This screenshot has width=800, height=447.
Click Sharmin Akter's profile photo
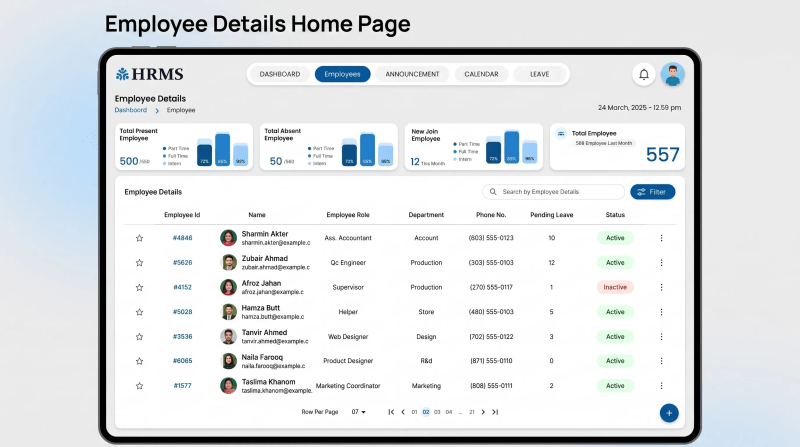coord(228,238)
